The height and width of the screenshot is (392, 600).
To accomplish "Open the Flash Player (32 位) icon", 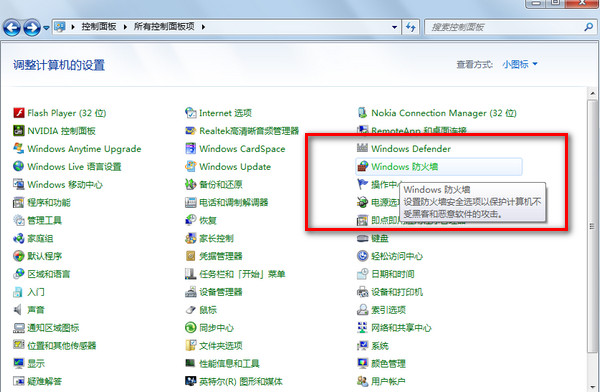I will tap(18, 113).
